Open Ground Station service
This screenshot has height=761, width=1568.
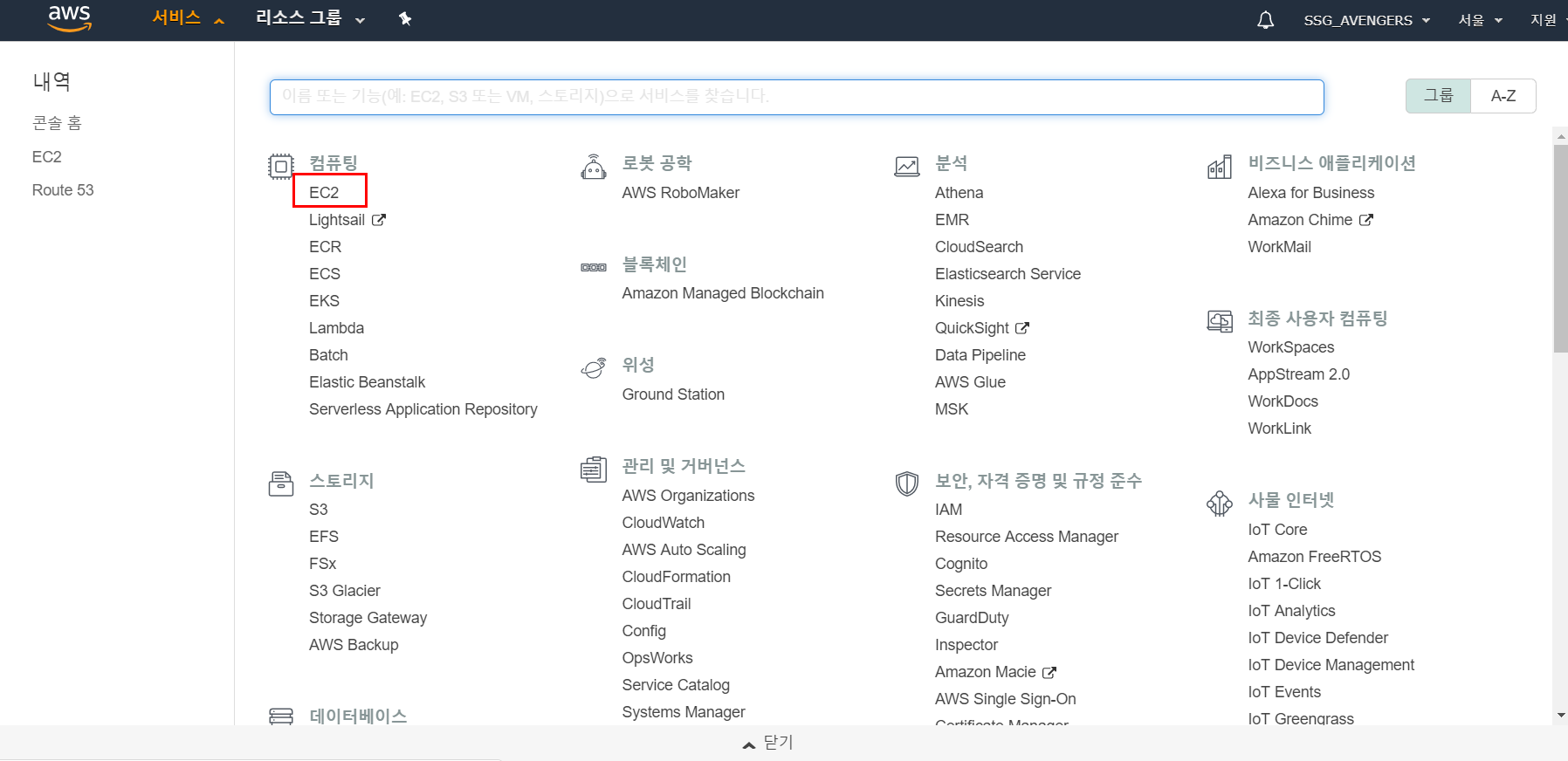[x=672, y=394]
